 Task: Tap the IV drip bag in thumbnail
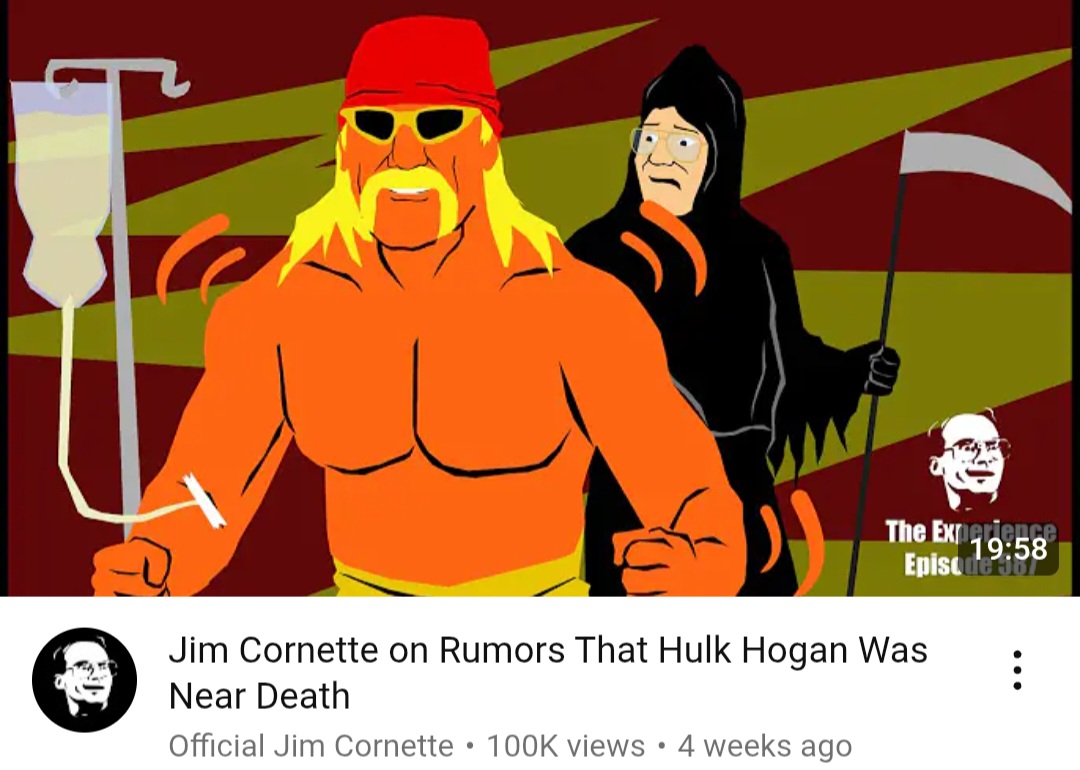tap(62, 193)
